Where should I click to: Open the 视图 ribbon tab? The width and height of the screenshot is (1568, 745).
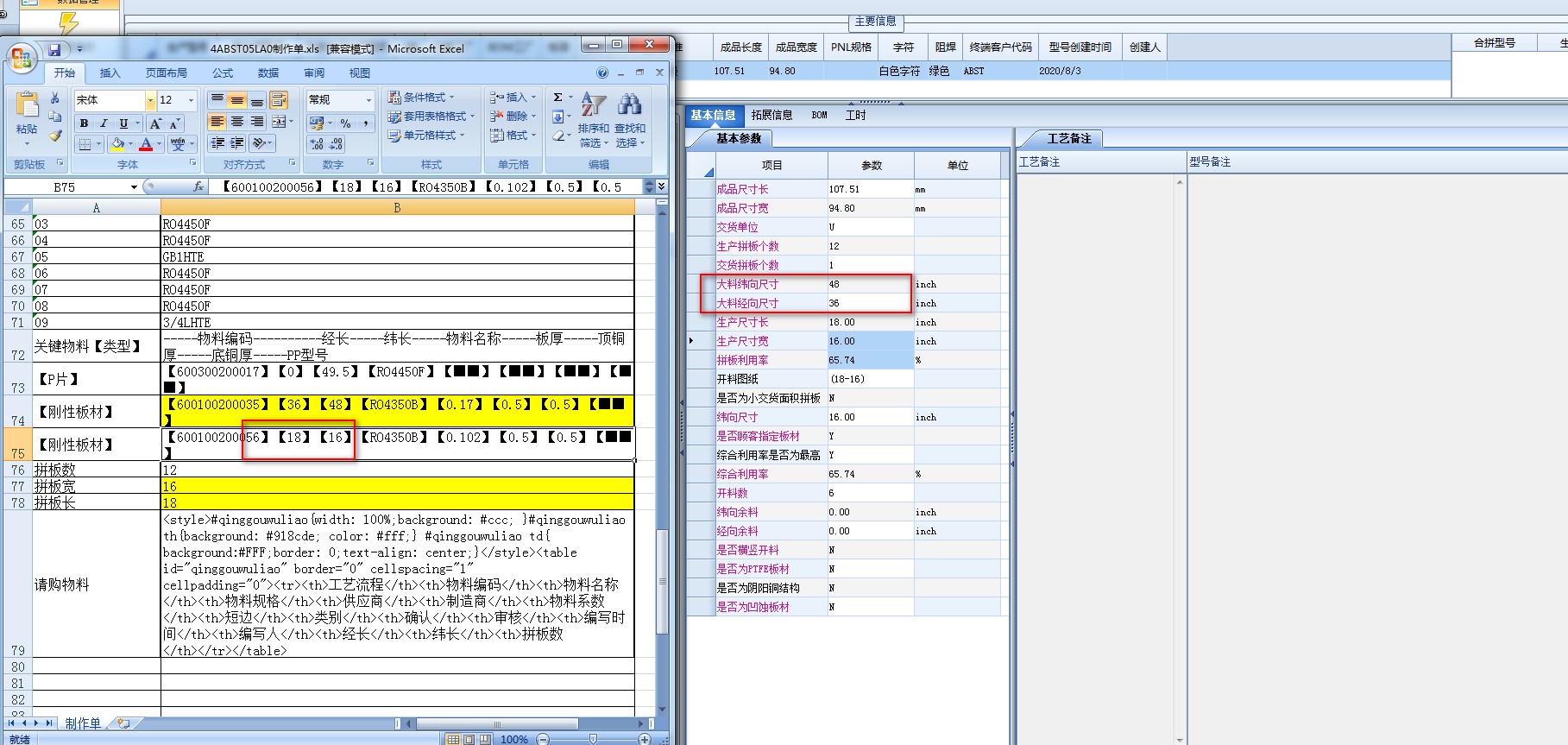[359, 73]
